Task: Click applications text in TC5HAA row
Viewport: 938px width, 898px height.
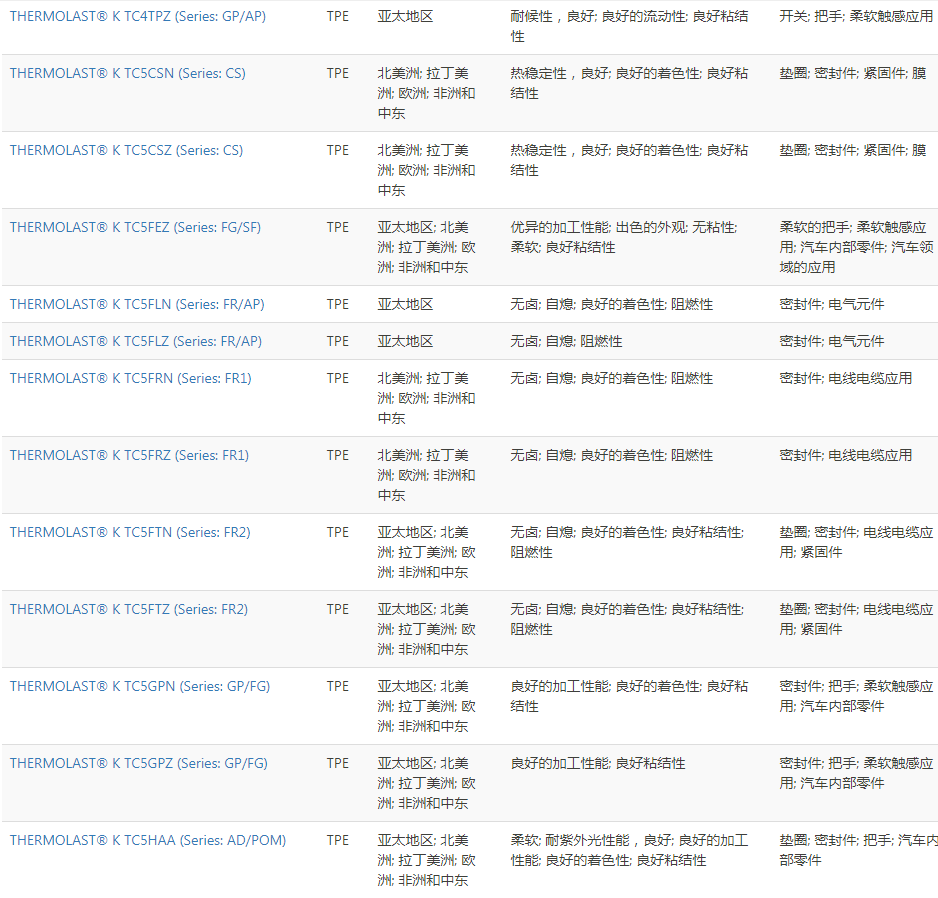Action: click(x=858, y=851)
